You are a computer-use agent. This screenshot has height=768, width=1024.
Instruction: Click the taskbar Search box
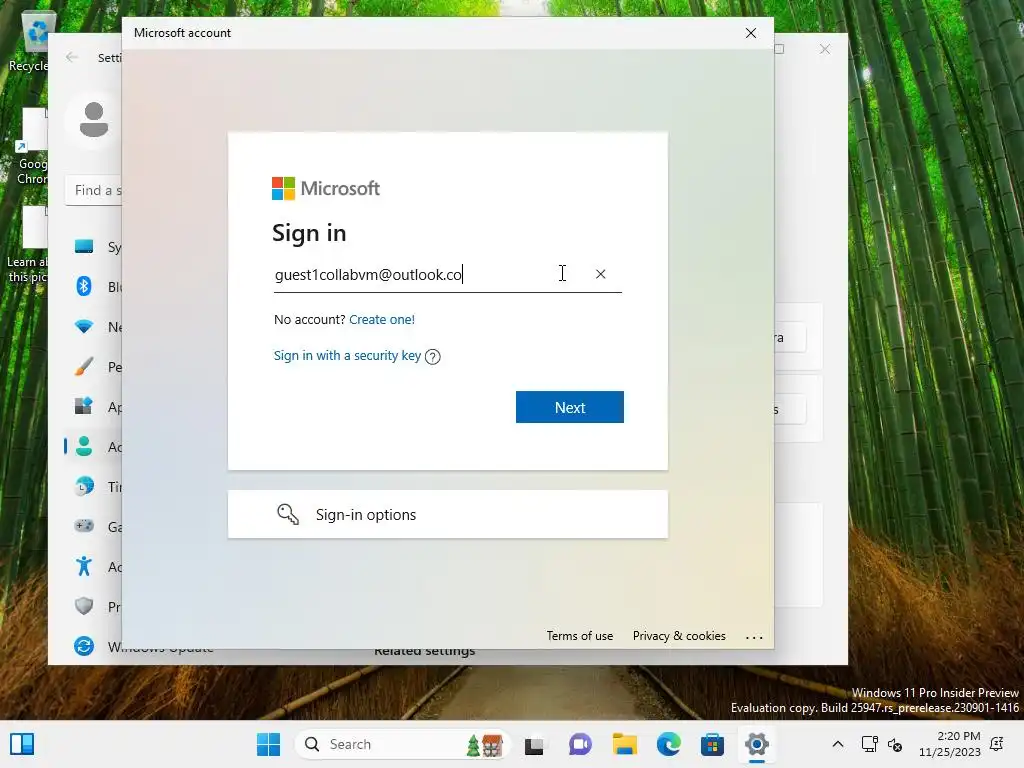click(402, 744)
